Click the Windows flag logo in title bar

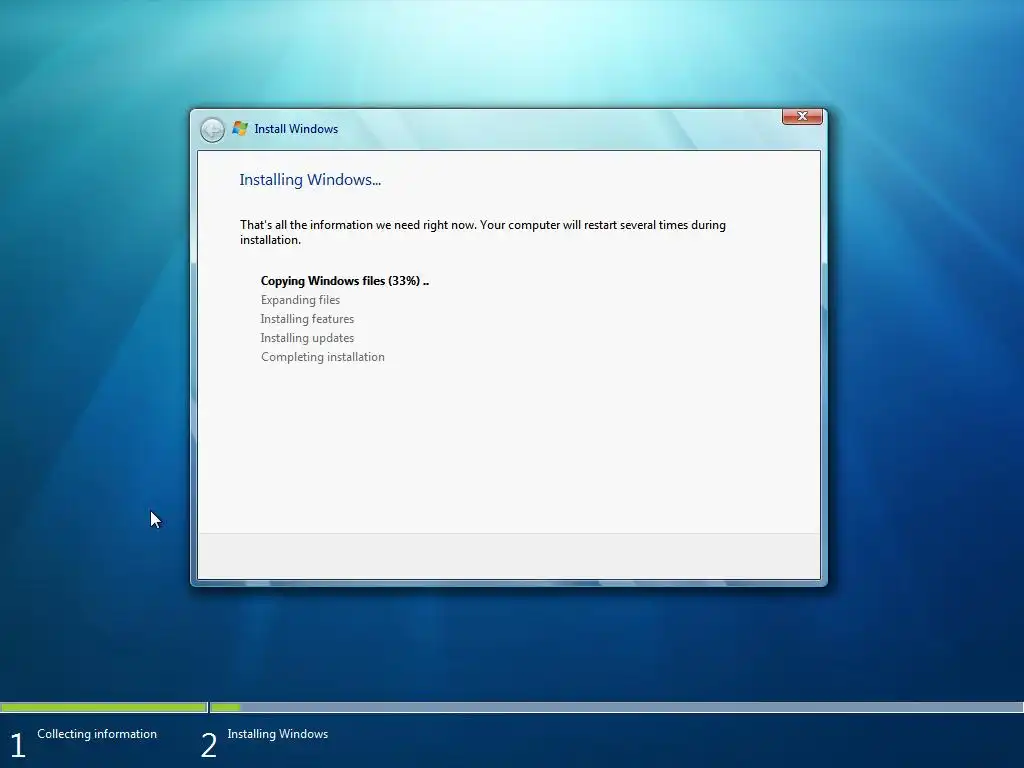(x=240, y=129)
